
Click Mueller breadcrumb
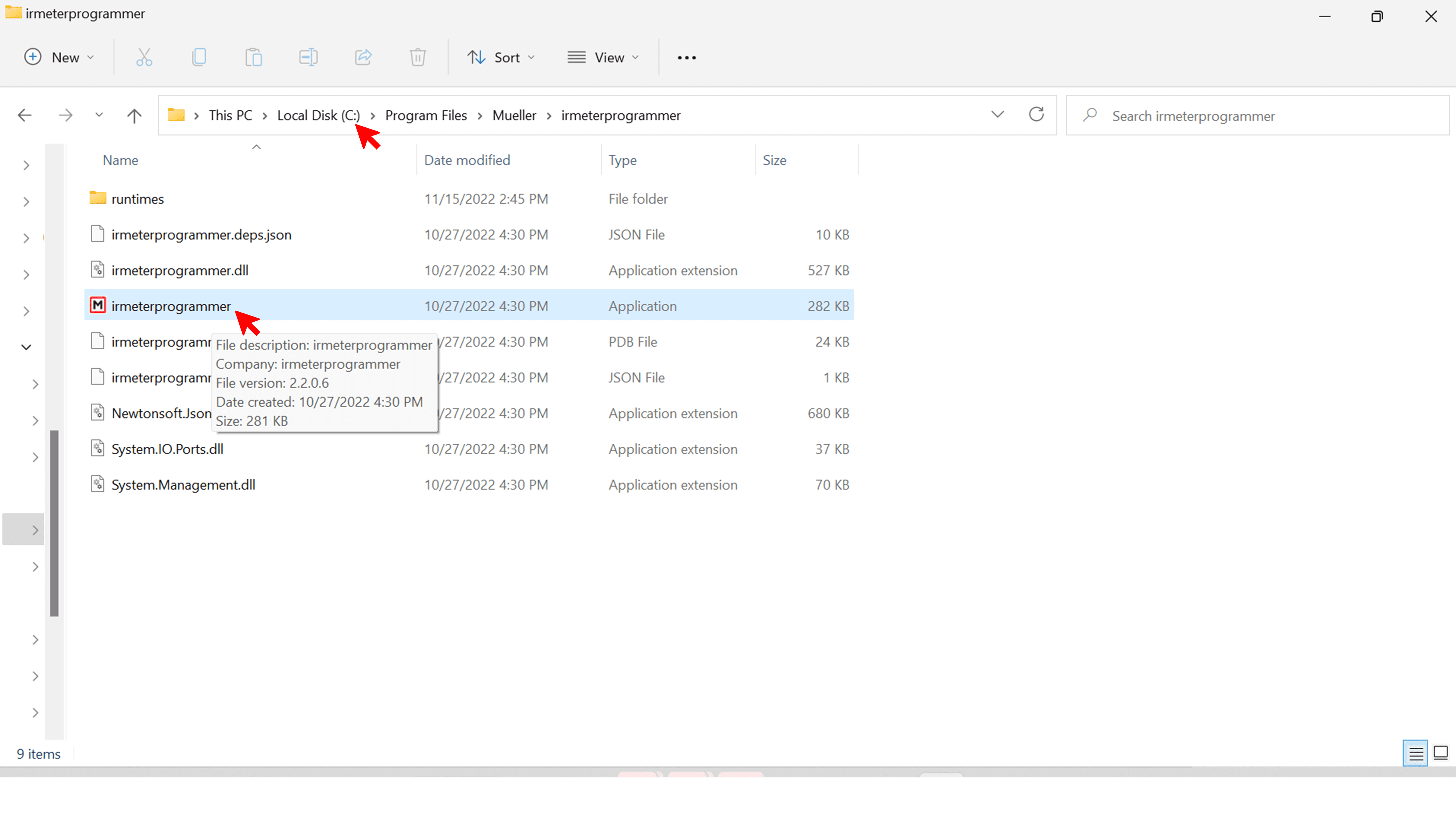[x=514, y=115]
